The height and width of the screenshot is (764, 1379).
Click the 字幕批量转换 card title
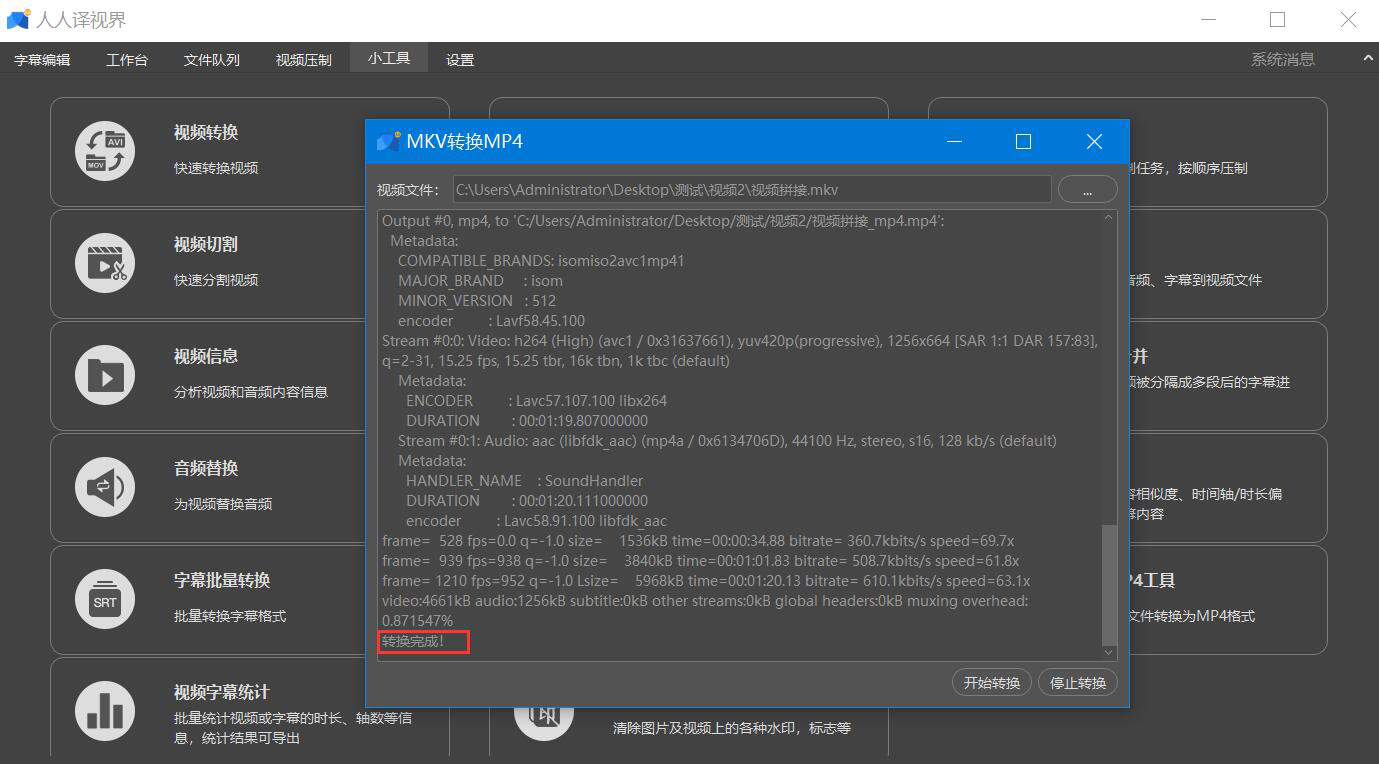coord(222,581)
